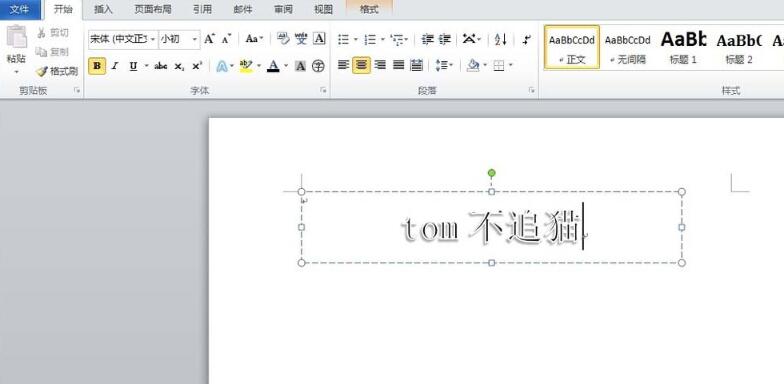Open underline style dropdown arrow

[146, 66]
